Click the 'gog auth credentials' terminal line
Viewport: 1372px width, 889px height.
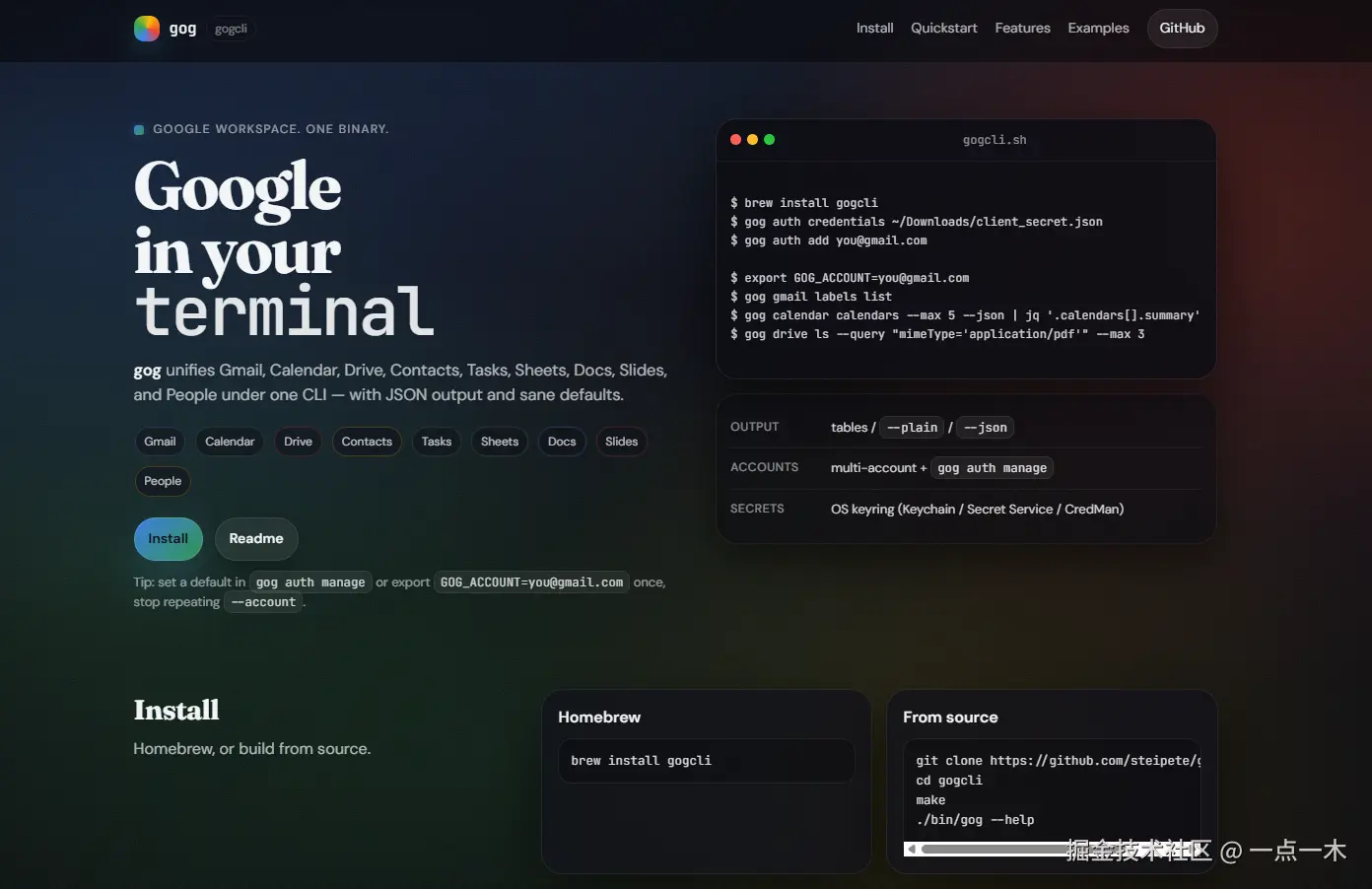point(917,222)
